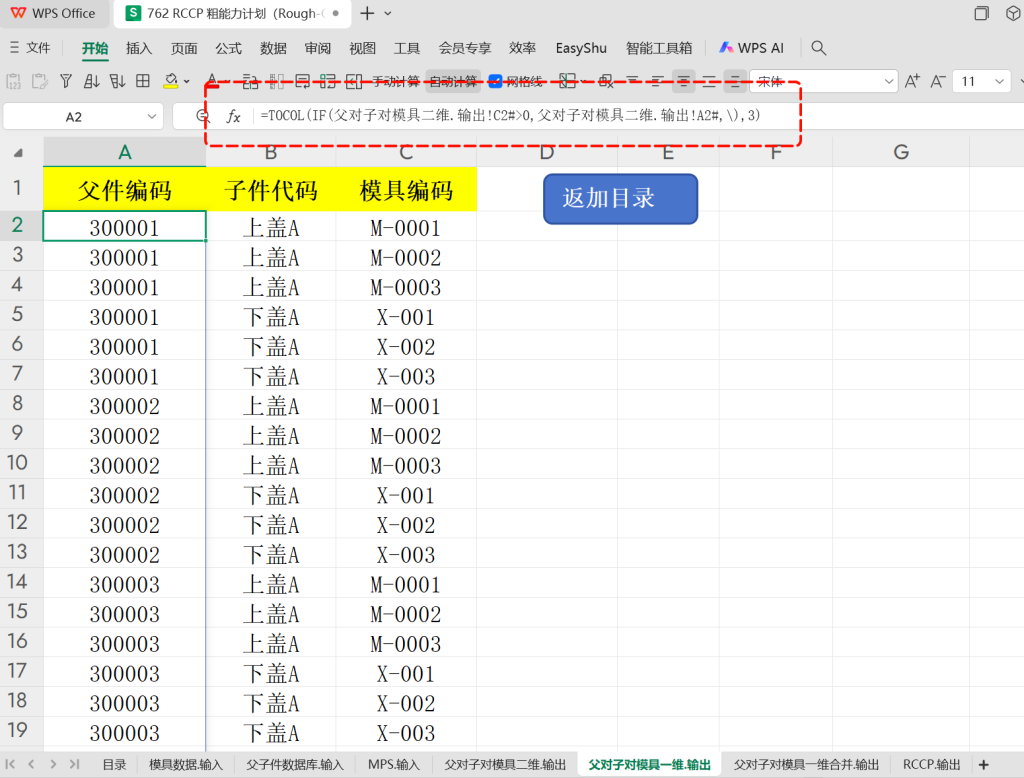Click the fx insert function icon
Image resolution: width=1024 pixels, height=778 pixels.
point(233,116)
